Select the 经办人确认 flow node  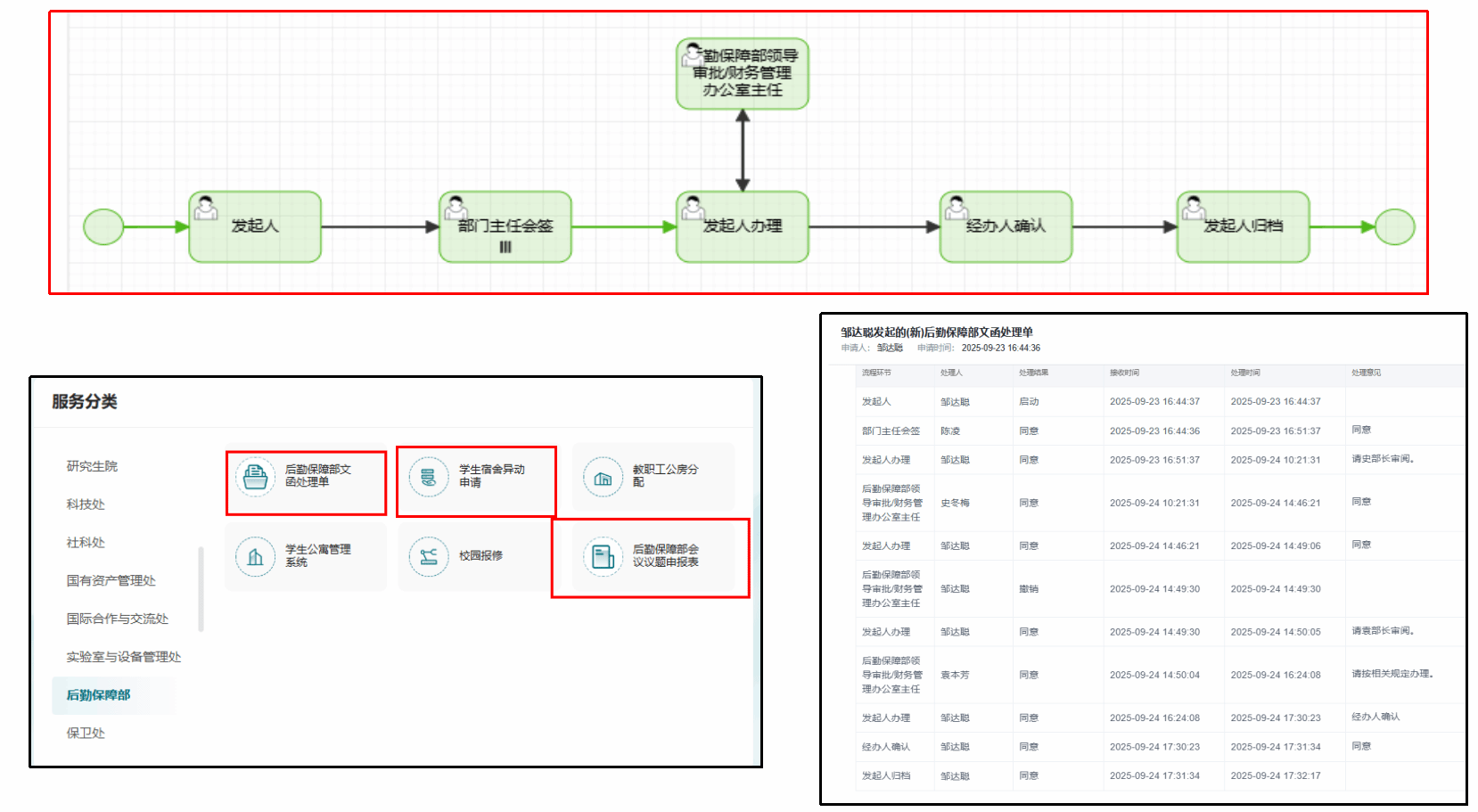coord(1006,227)
